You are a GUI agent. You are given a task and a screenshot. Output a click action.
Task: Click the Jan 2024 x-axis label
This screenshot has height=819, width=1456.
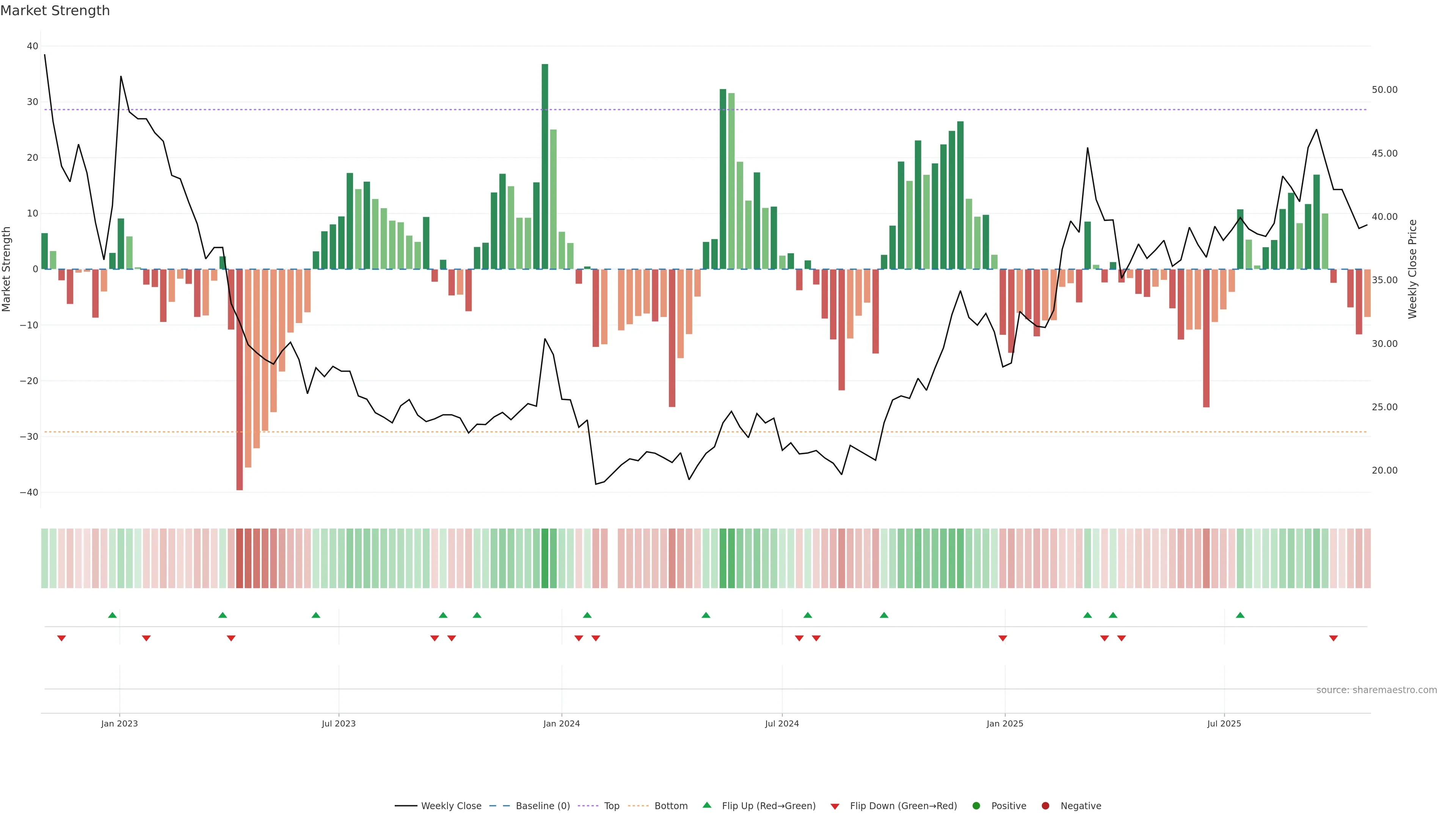[x=561, y=723]
